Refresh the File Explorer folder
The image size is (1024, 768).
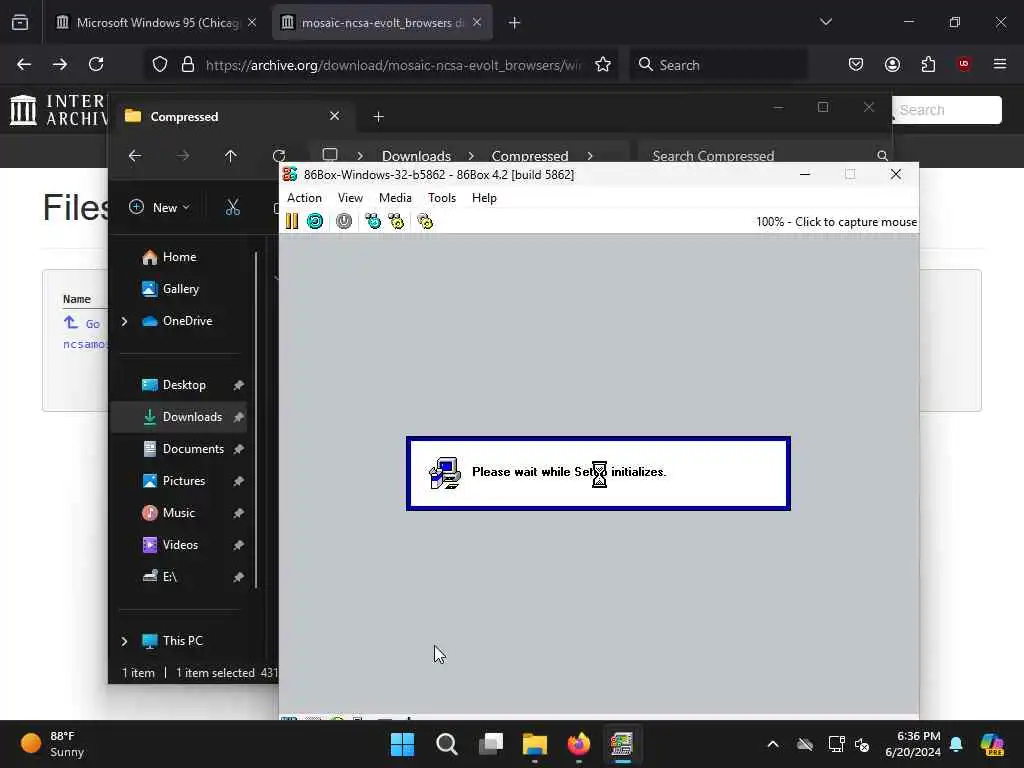(279, 155)
